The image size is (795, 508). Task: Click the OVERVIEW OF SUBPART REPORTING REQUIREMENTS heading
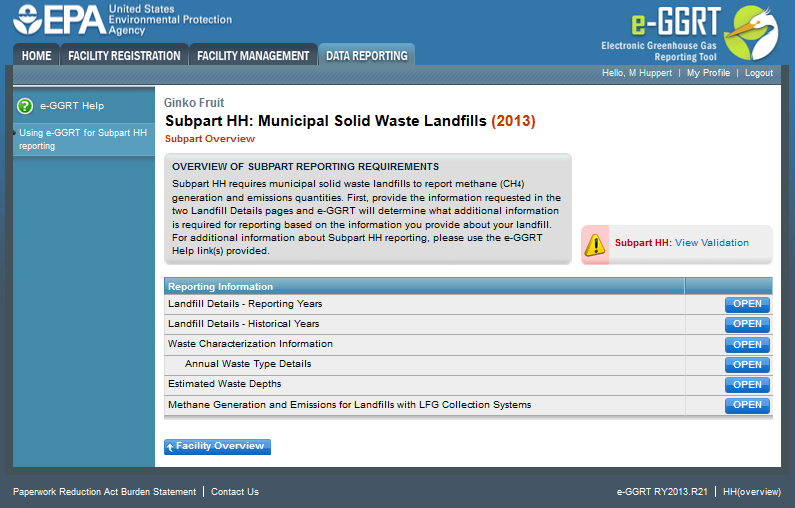click(x=305, y=167)
